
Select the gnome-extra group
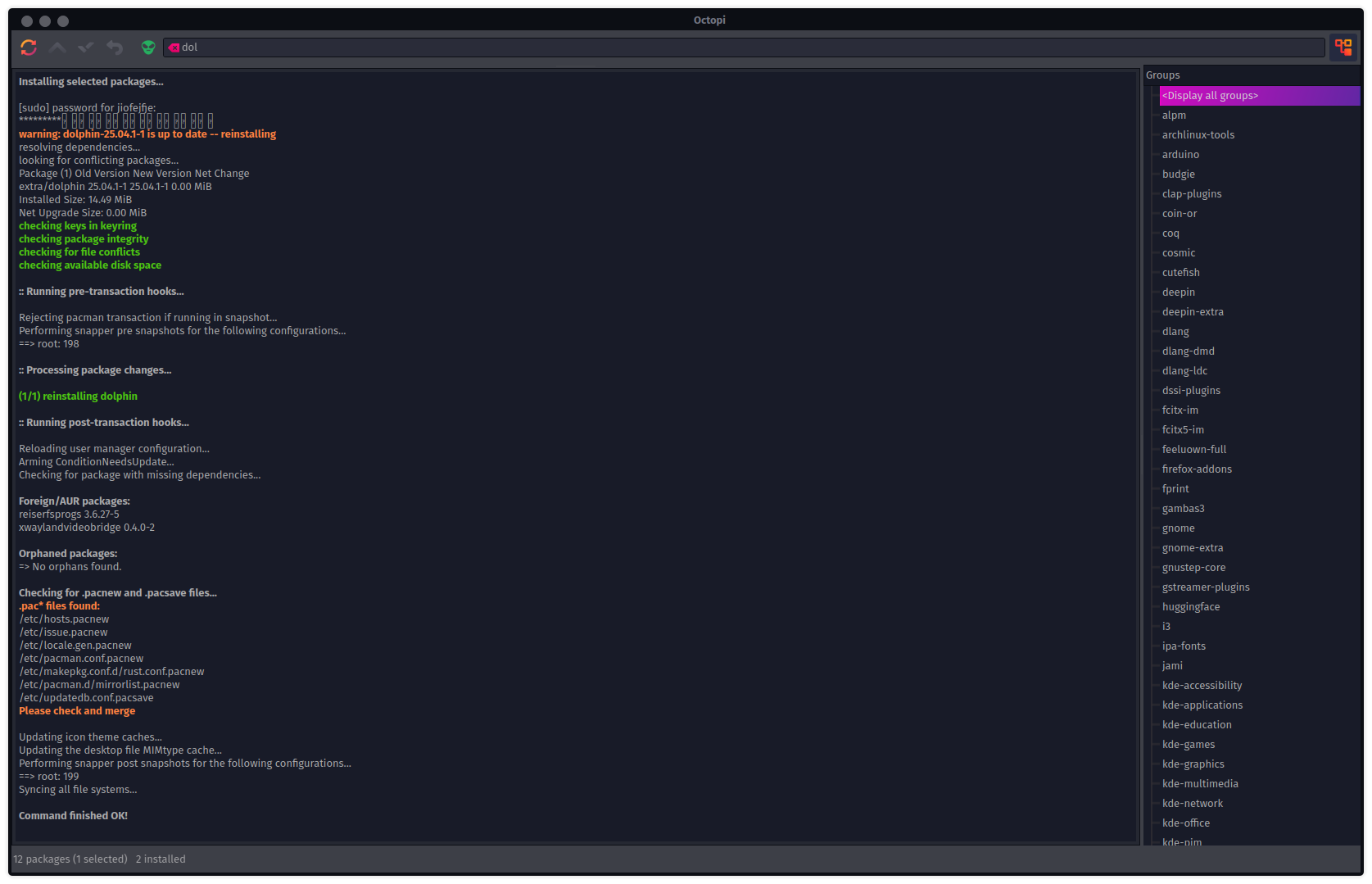[x=1260, y=548]
